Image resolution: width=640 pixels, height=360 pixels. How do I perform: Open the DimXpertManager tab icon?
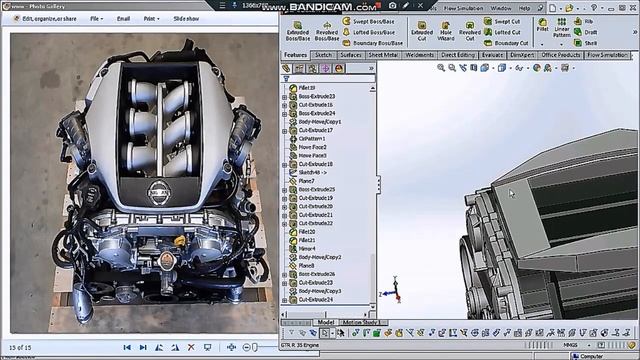(325, 68)
